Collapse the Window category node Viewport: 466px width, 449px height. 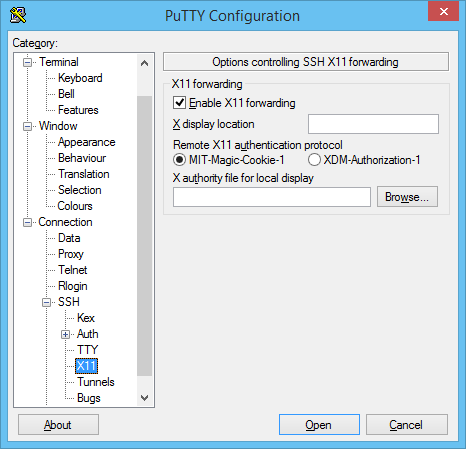pos(27,126)
